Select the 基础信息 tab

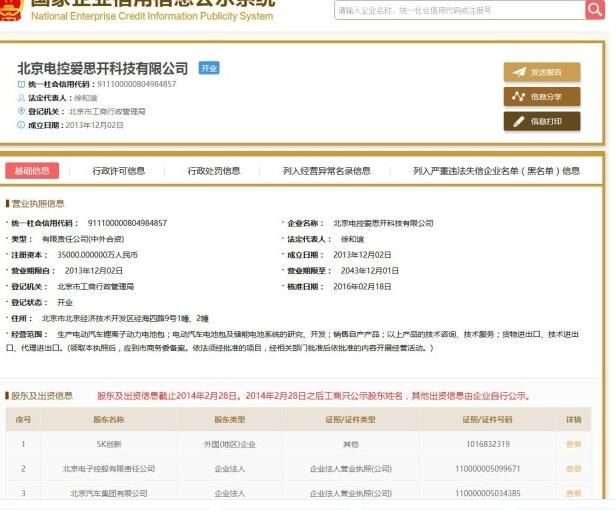pos(32,171)
